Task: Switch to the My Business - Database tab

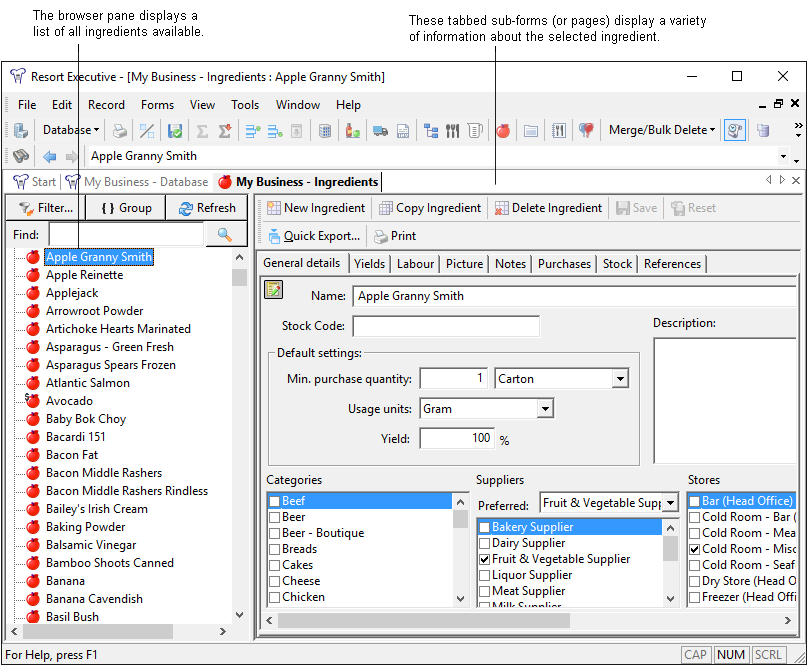Action: (138, 182)
